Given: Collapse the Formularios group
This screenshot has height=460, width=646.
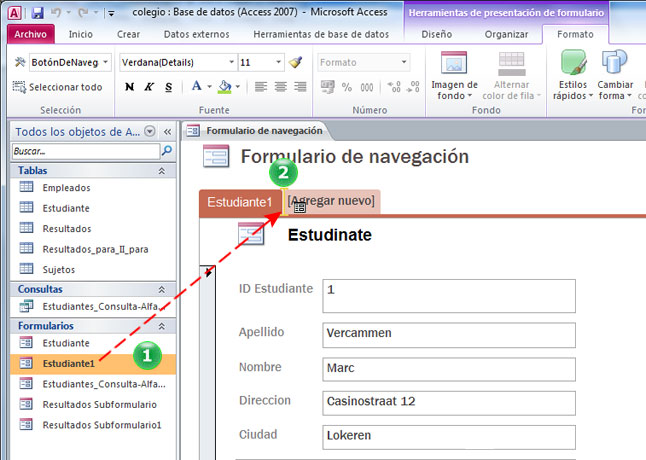Looking at the screenshot, I should pos(162,326).
